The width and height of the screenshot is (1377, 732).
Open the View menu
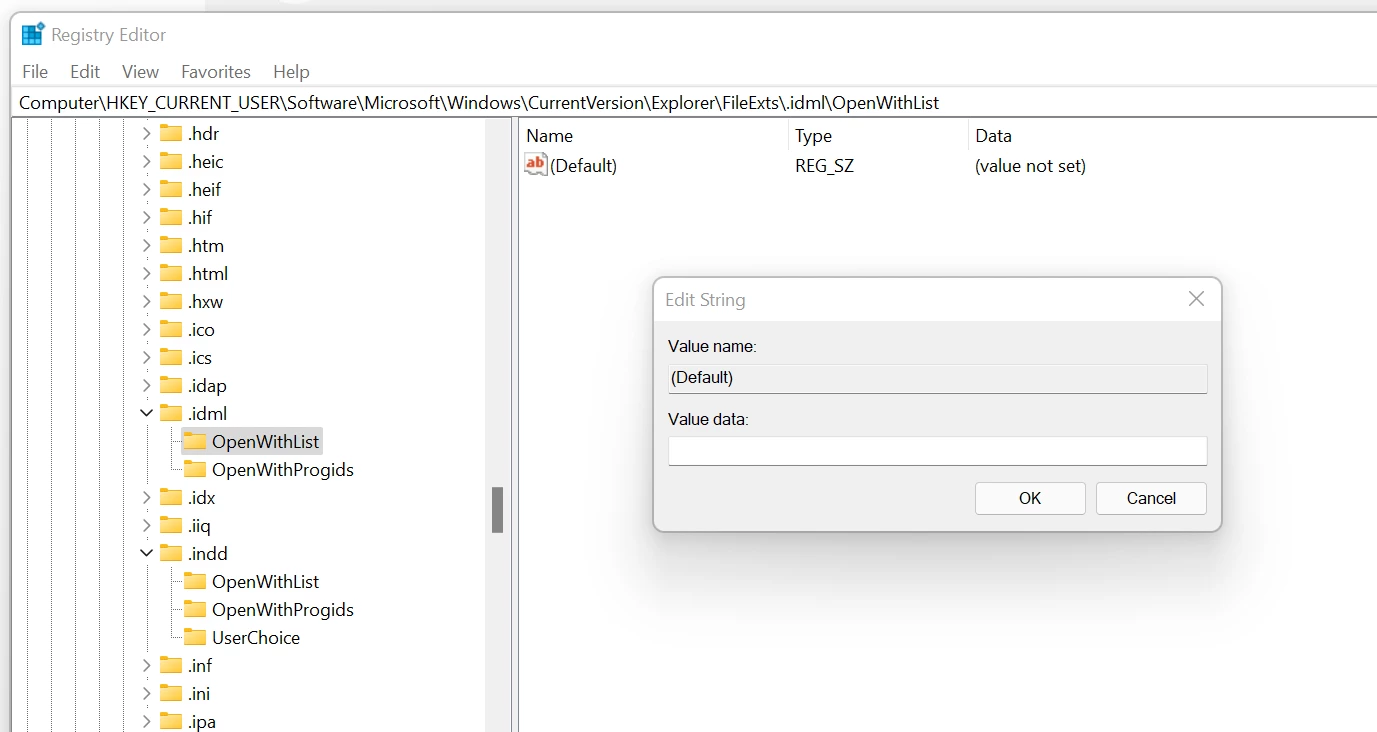pyautogui.click(x=140, y=72)
